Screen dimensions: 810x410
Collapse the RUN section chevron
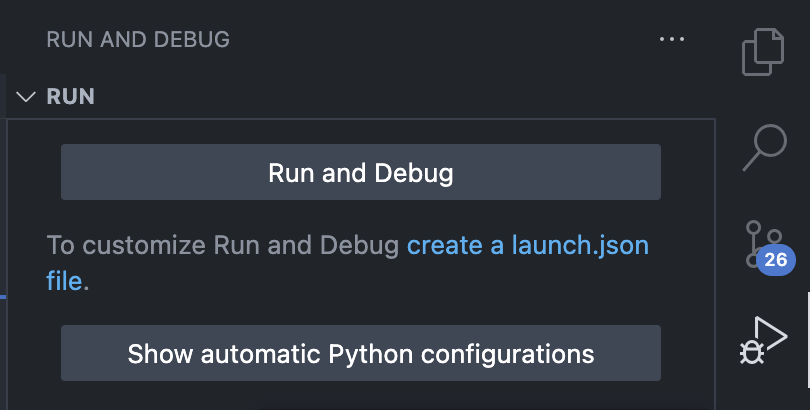pos(26,97)
